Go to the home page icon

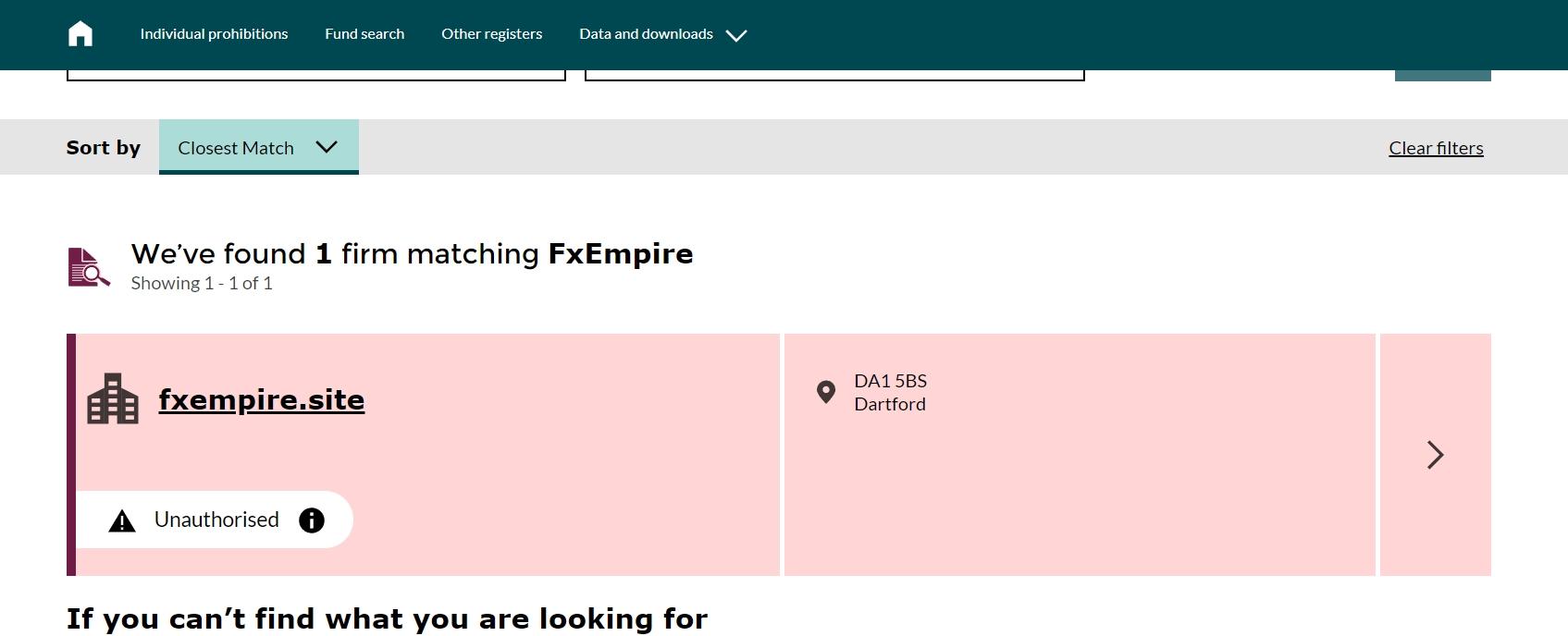tap(80, 34)
